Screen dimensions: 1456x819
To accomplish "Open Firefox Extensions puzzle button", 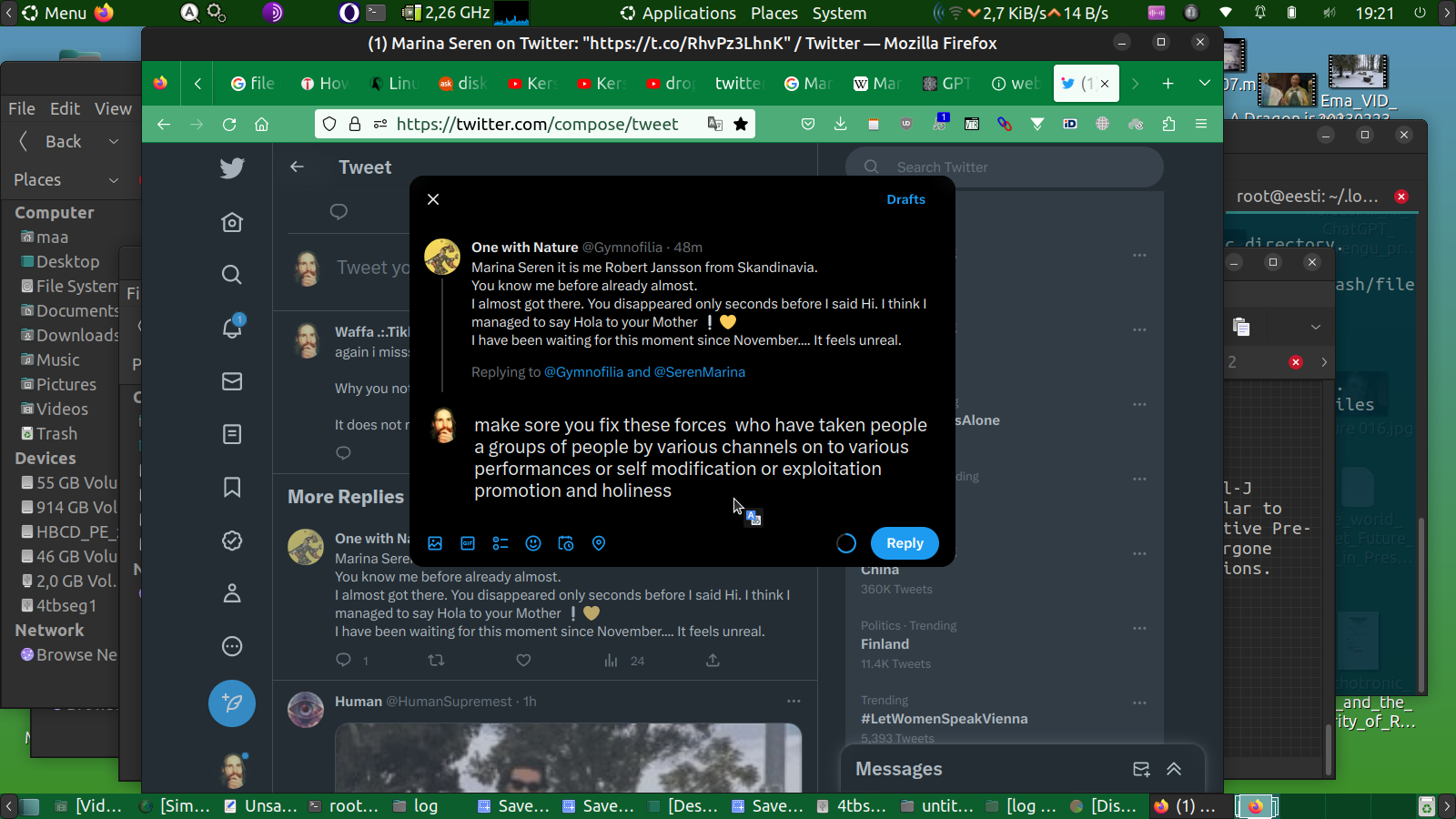I will click(x=1168, y=125).
